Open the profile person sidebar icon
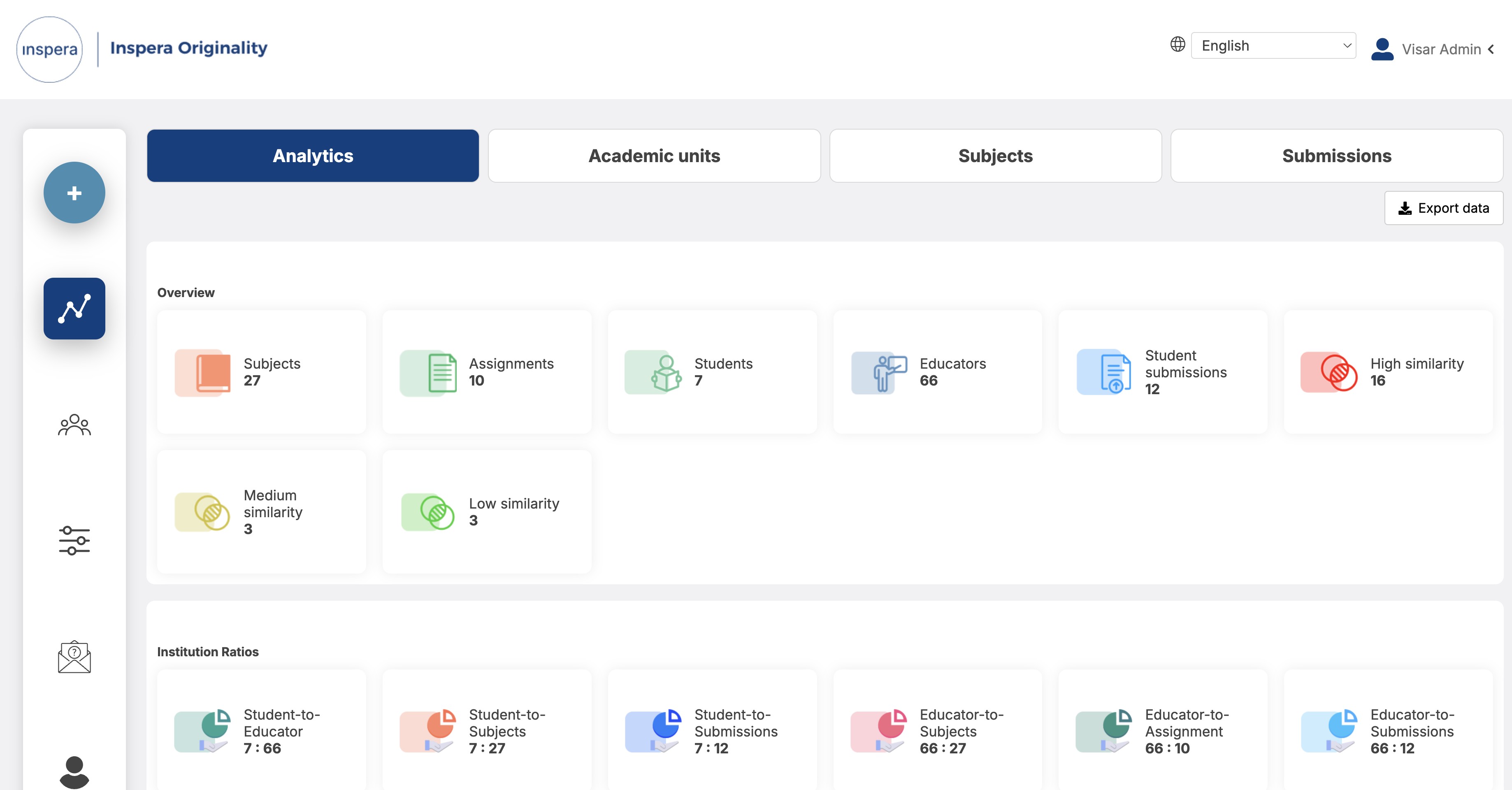Screen dimensions: 1512x790 click(74, 772)
